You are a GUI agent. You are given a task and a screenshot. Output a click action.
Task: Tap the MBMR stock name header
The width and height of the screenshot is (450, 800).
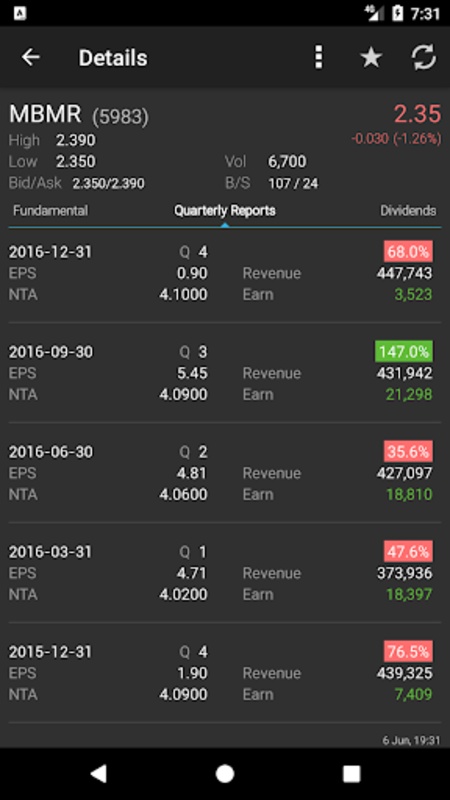(45, 114)
